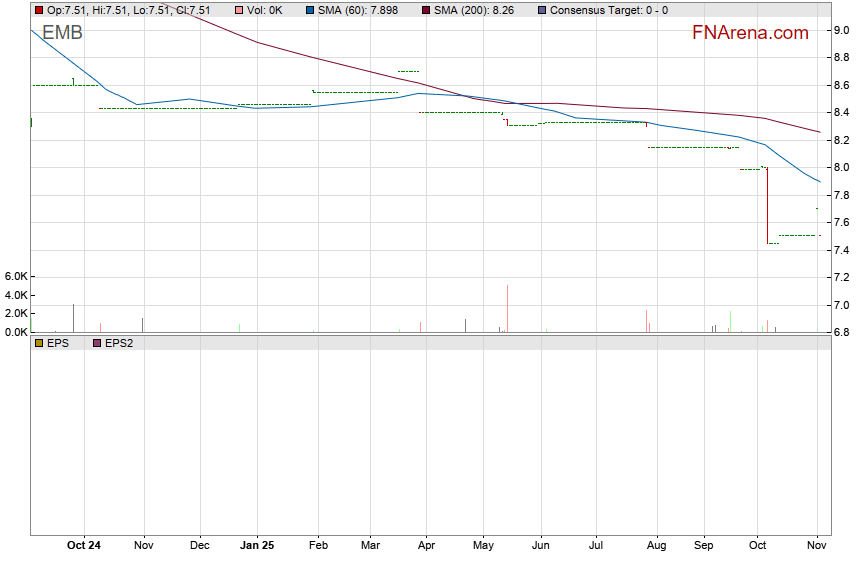
Task: Click the red OHLC price legend swatch
Action: (38, 10)
